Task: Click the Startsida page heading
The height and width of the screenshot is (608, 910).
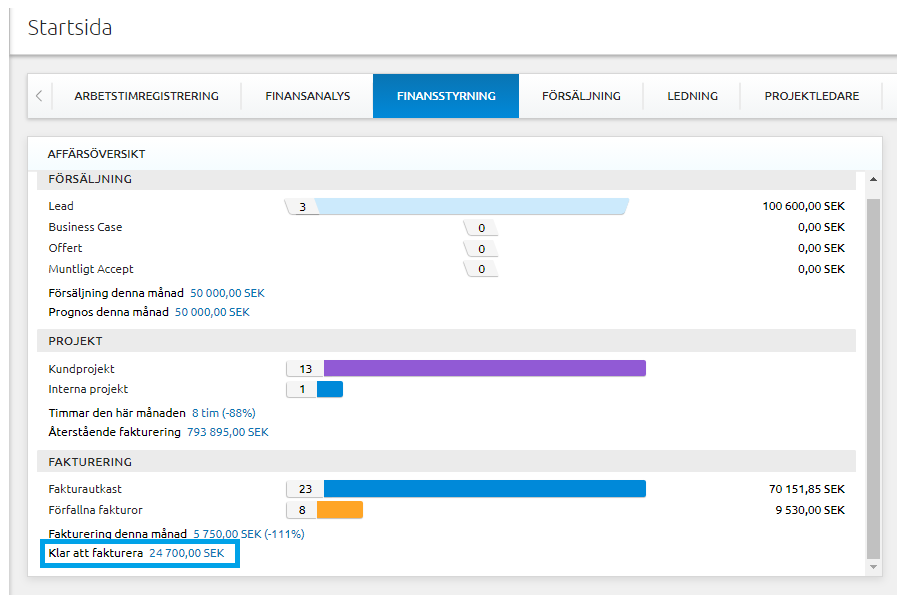Action: (70, 27)
